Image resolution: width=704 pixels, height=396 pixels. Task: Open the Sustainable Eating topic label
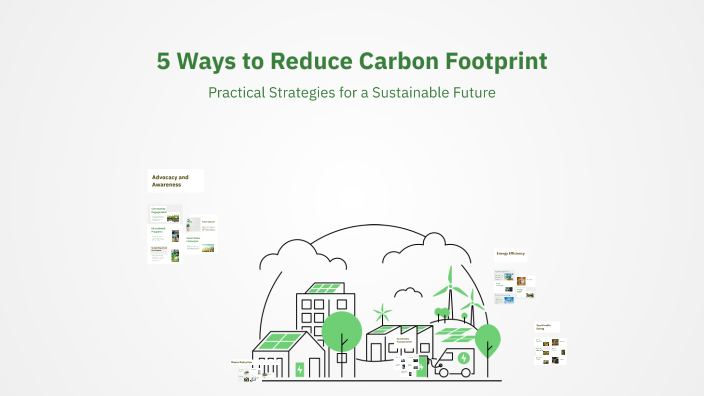547,327
